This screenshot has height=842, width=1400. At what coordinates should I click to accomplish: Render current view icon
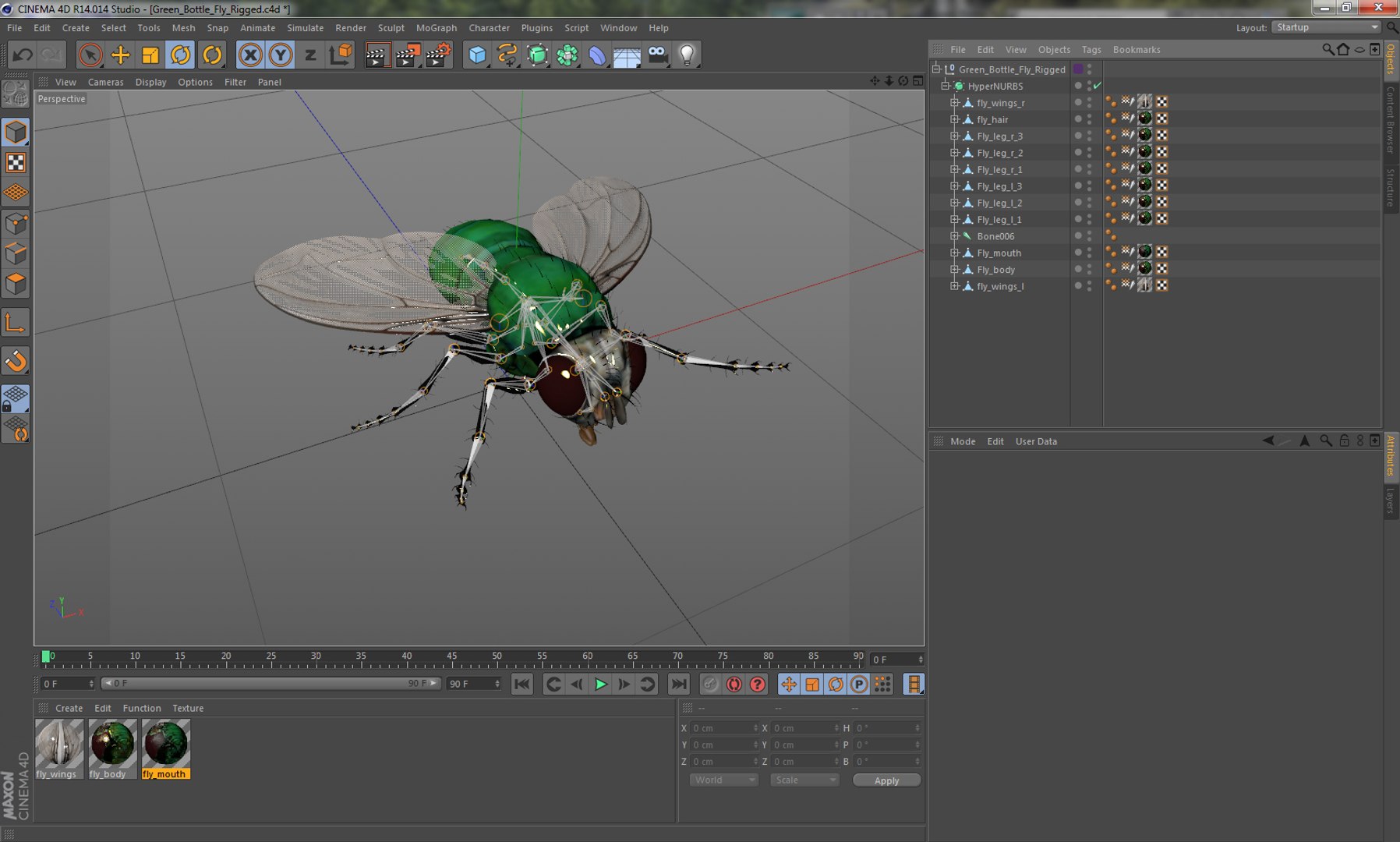click(x=377, y=55)
